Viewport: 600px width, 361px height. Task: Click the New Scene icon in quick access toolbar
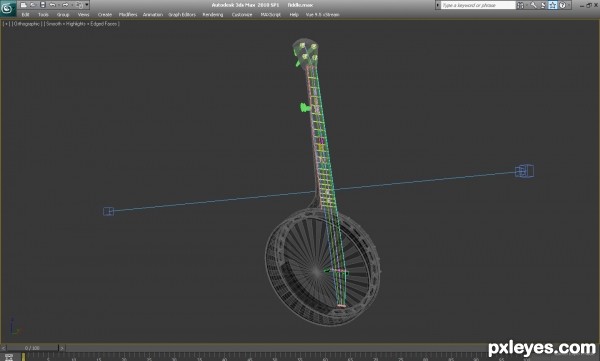[23, 5]
